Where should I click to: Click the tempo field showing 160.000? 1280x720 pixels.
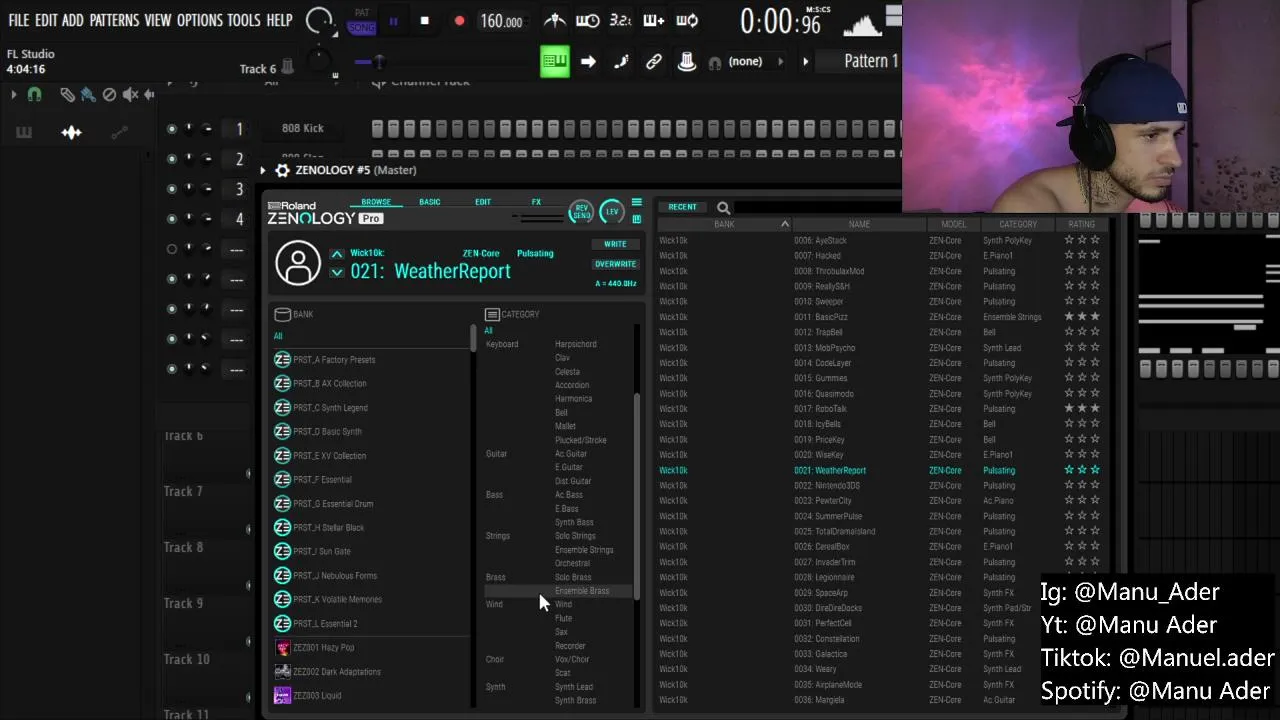tap(501, 21)
